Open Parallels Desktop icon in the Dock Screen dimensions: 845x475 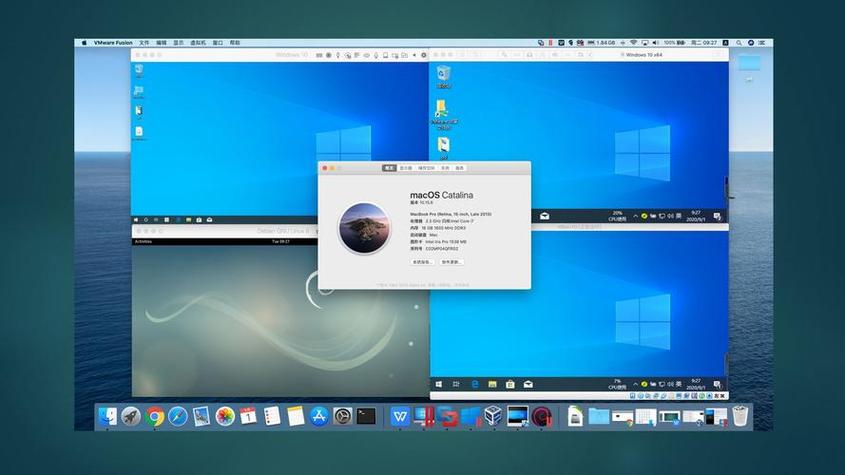[x=424, y=416]
